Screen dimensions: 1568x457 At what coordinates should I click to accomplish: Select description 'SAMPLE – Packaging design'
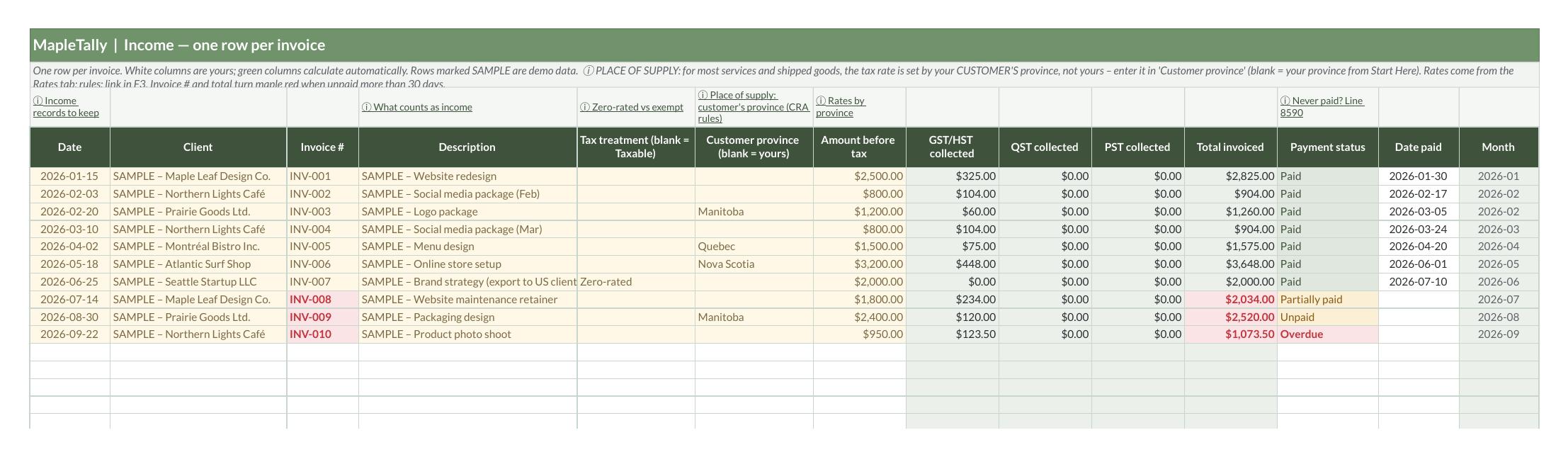point(467,317)
